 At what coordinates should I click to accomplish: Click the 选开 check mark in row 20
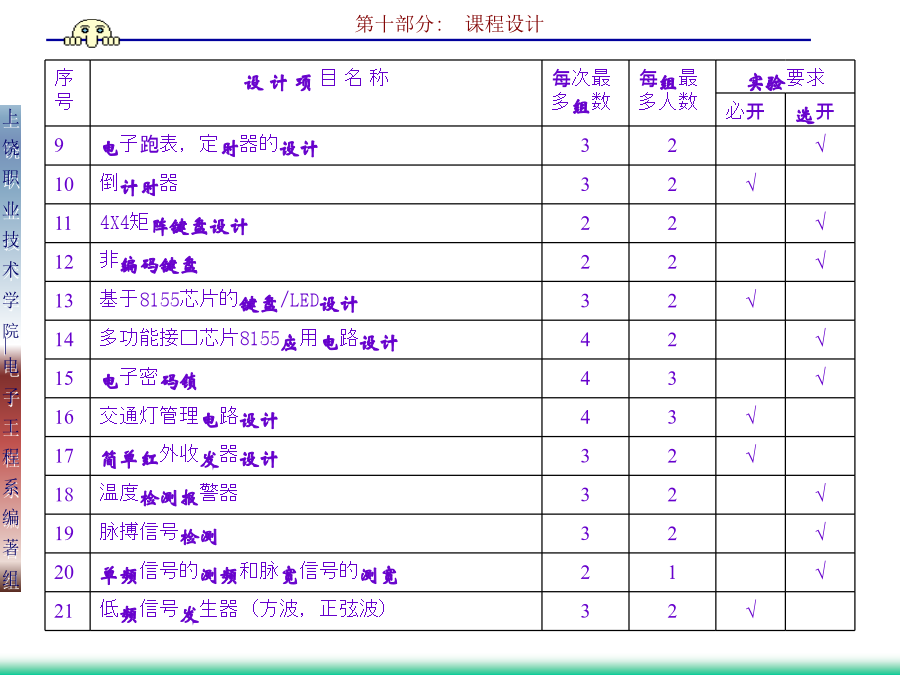(x=821, y=570)
